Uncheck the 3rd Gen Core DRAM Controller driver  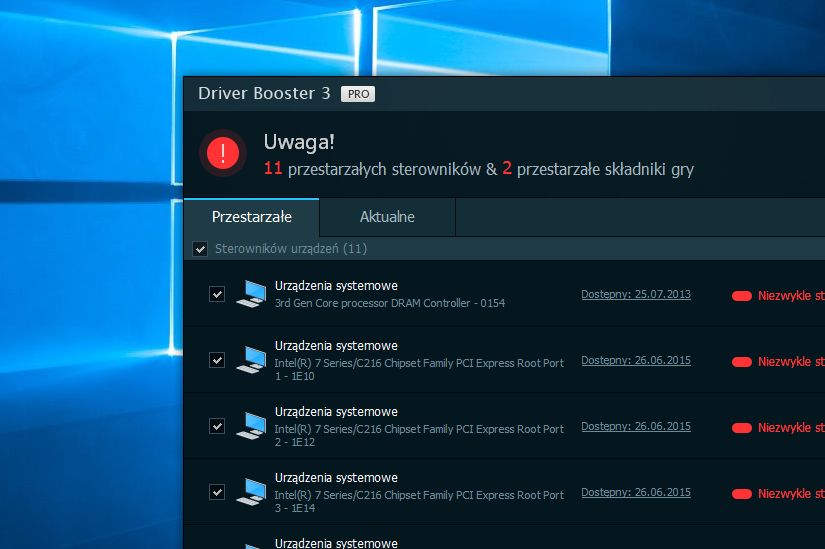pyautogui.click(x=217, y=294)
